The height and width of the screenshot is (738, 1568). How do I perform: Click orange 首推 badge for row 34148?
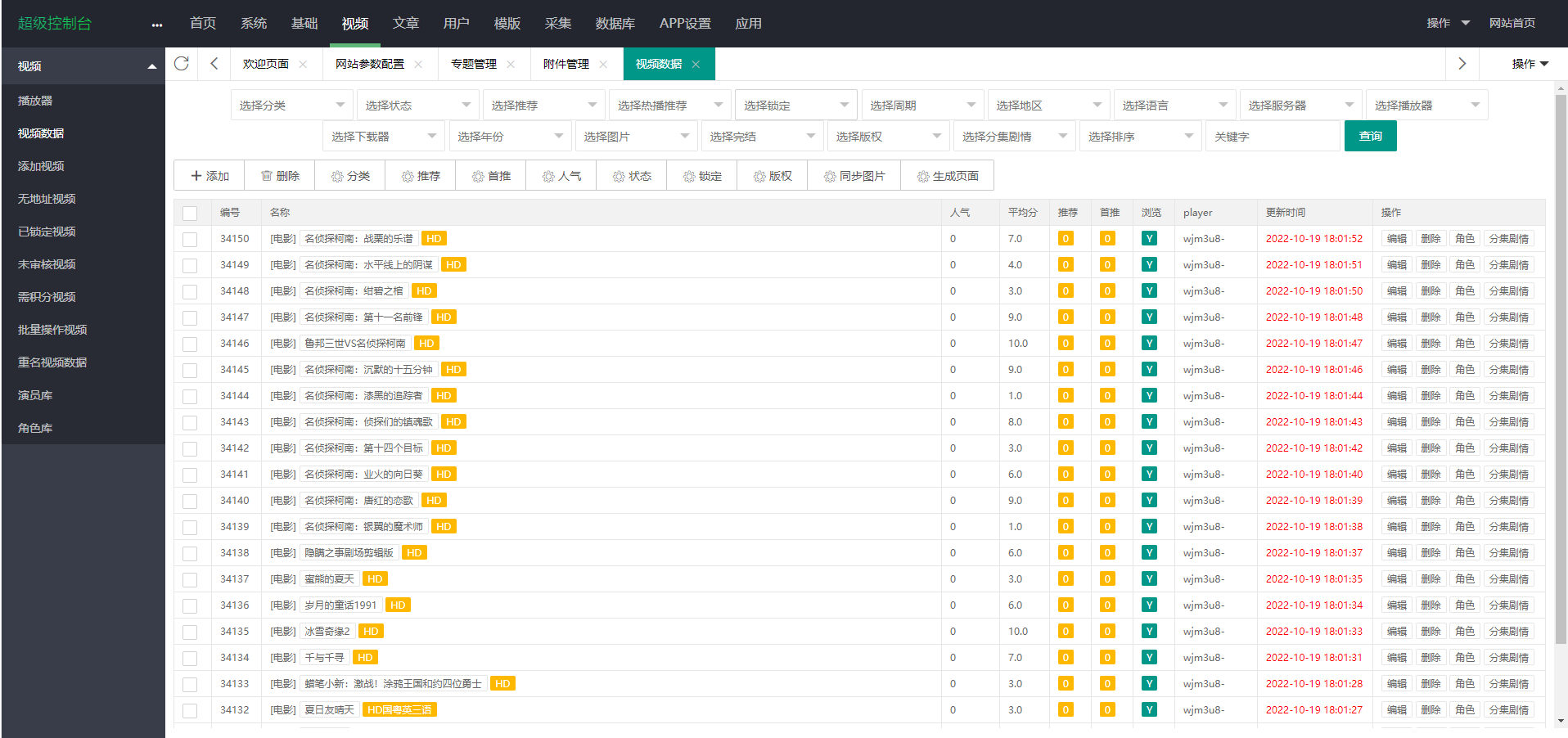(1107, 291)
